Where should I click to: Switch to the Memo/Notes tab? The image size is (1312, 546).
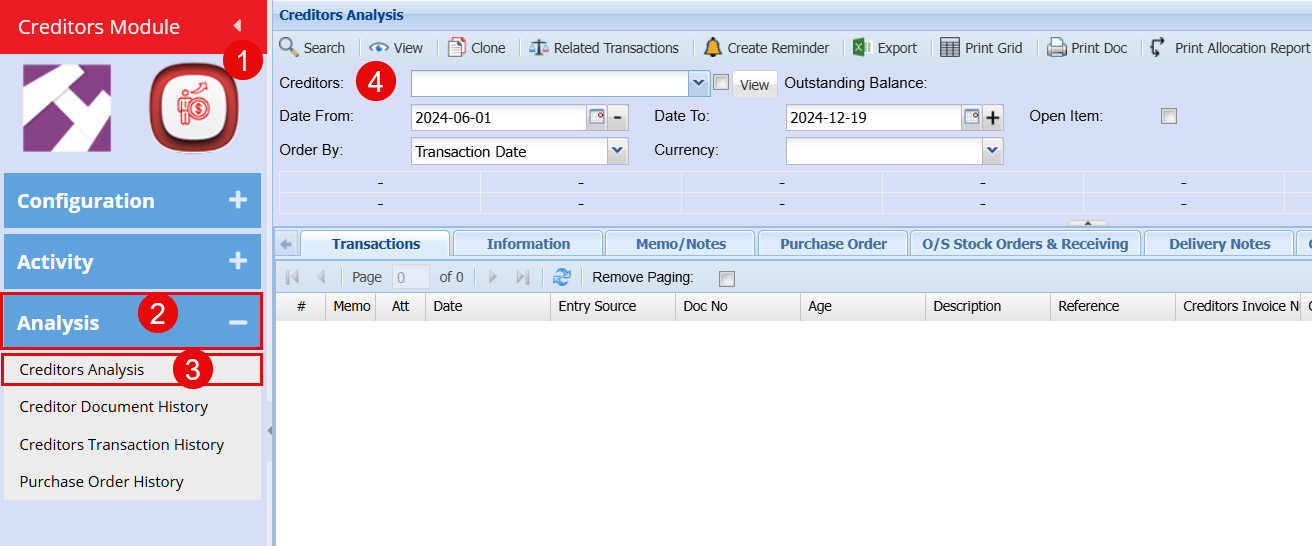coord(681,244)
